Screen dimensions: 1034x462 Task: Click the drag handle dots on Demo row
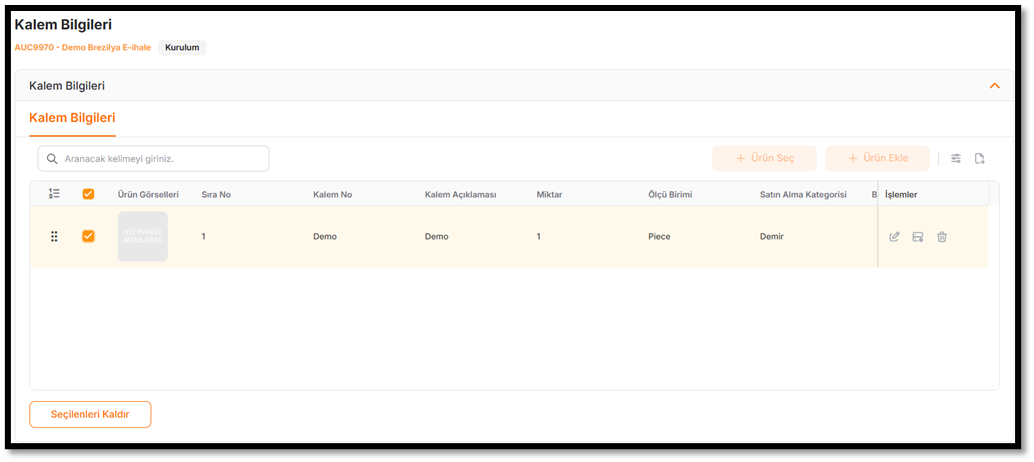(x=54, y=237)
